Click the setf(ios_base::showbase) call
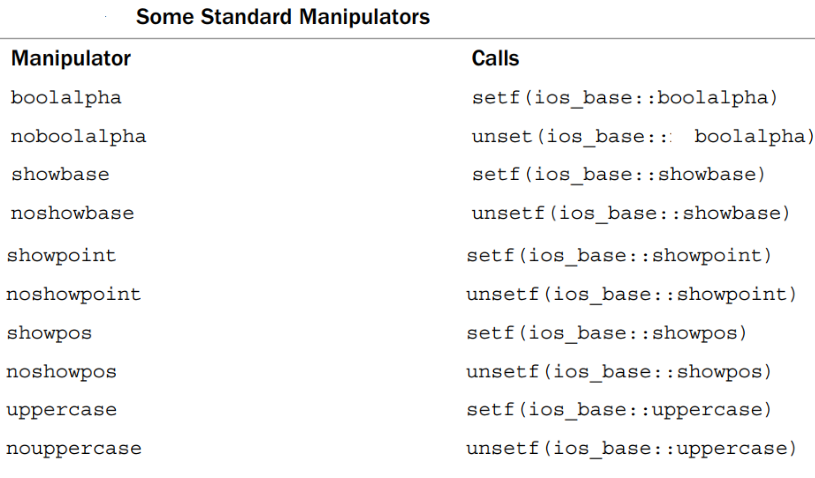815x478 pixels. click(x=619, y=175)
